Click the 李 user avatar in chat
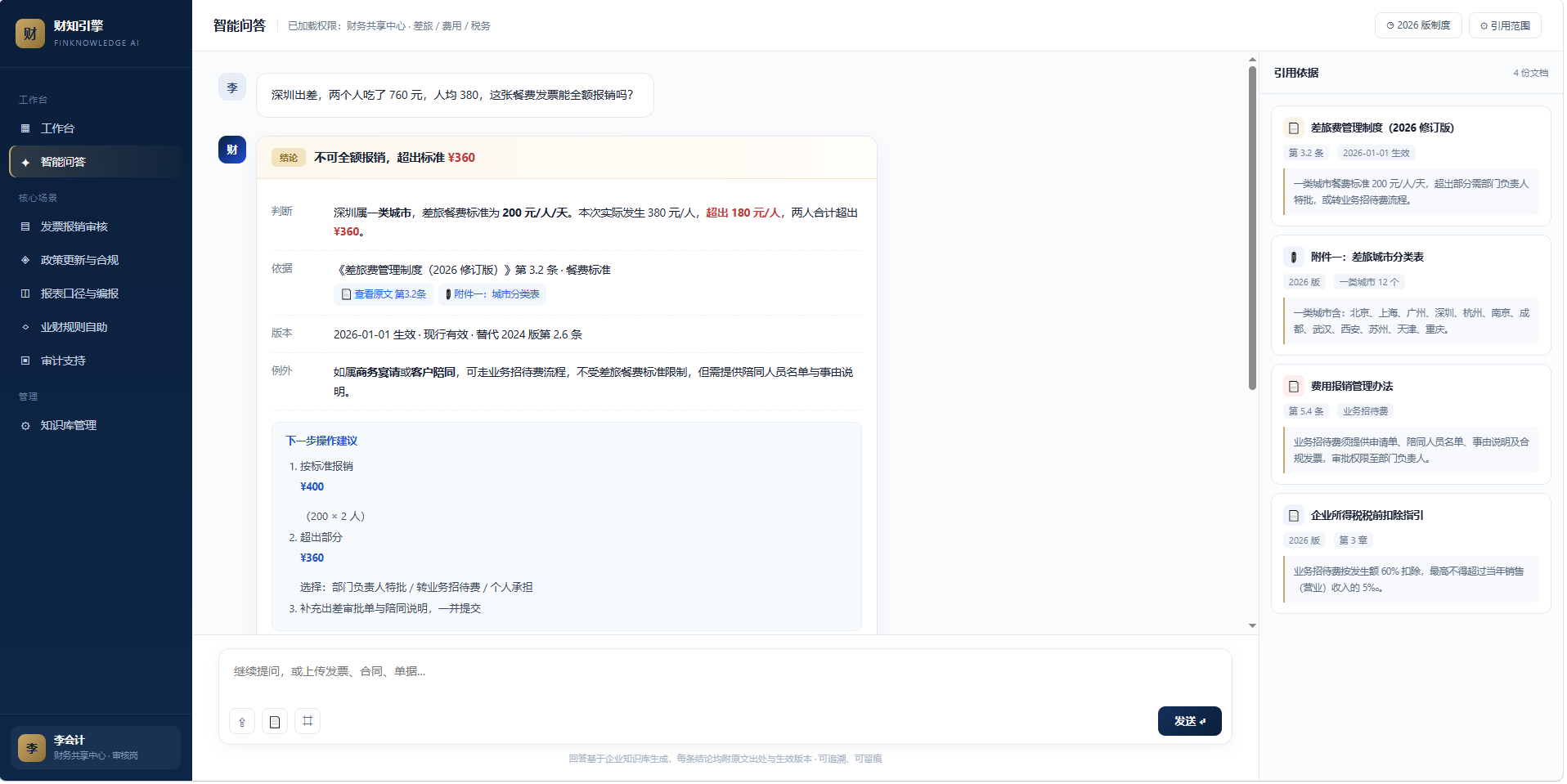Viewport: 1567px width, 784px height. [232, 87]
